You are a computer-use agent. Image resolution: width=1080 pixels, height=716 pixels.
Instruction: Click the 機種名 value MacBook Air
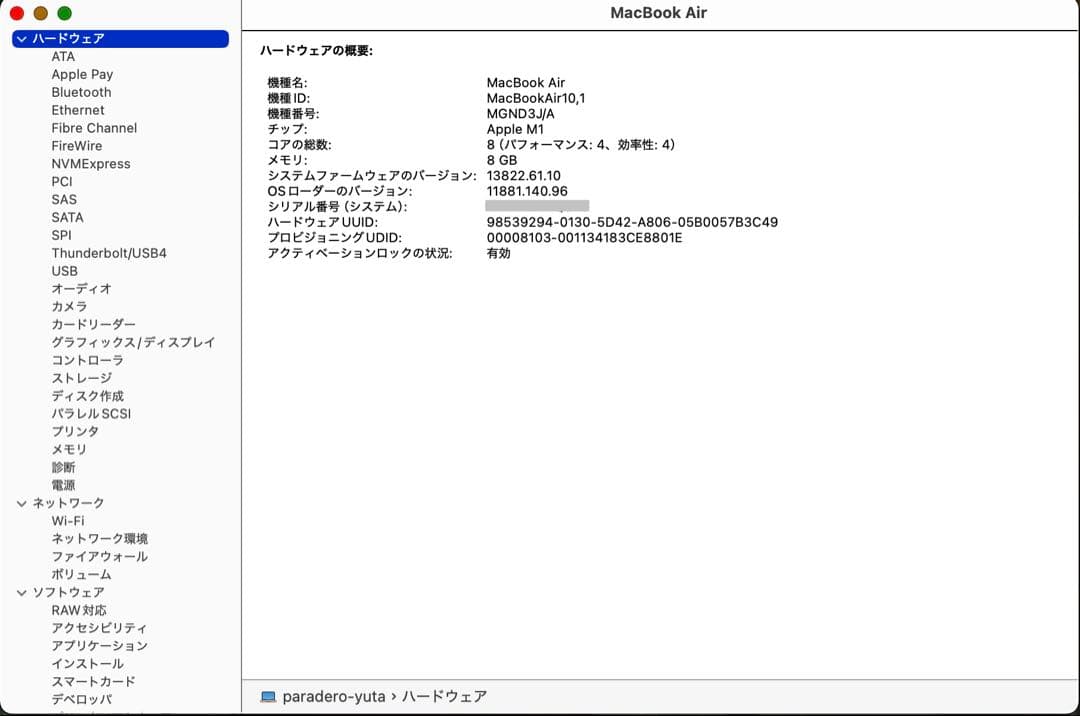(x=526, y=83)
